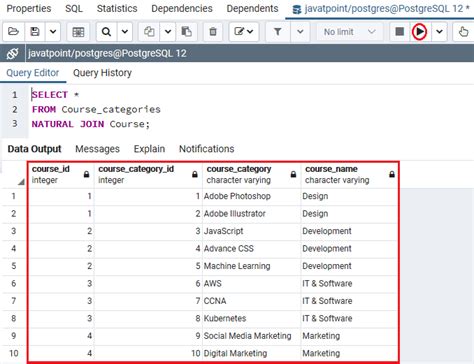Select the Kubernetes cell

[251, 318]
